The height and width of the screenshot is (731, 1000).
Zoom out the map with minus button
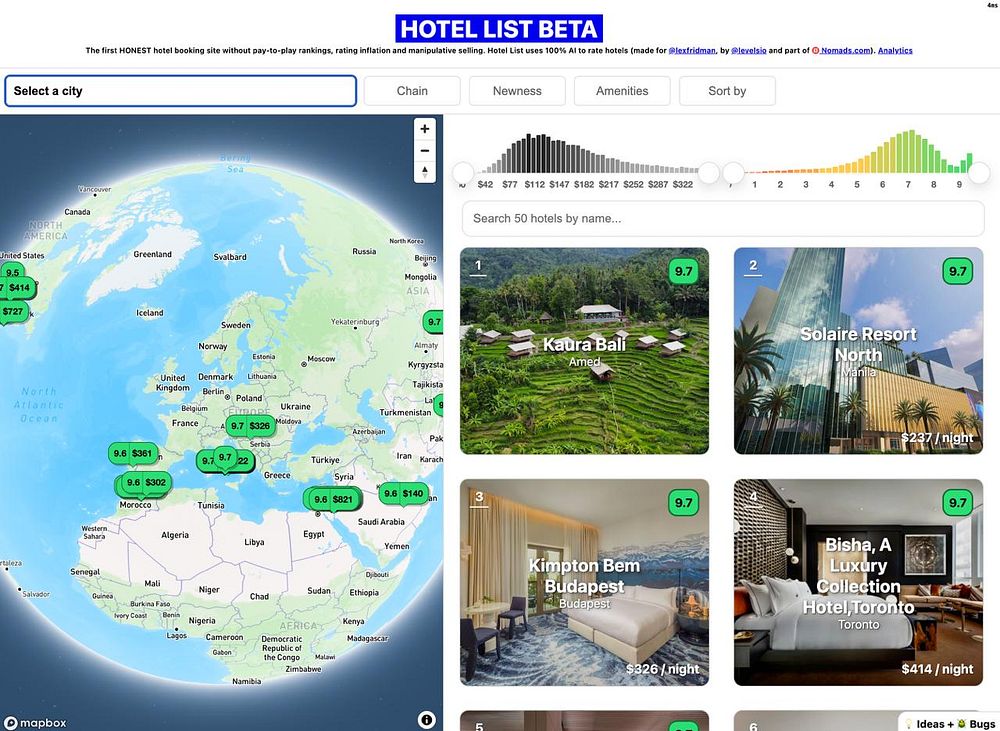(424, 151)
